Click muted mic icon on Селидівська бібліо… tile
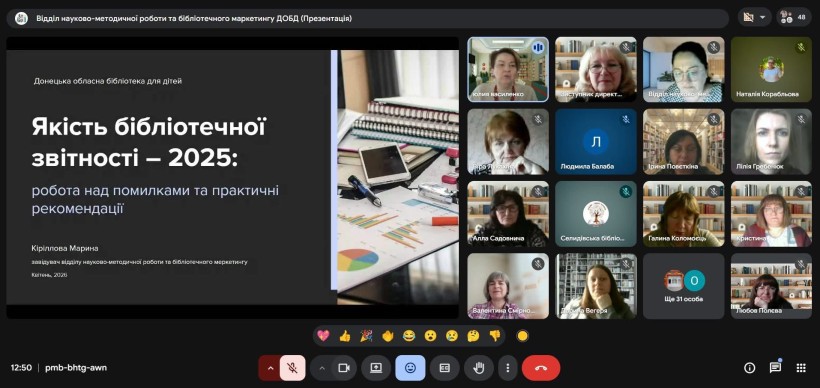Viewport: 820px width, 388px height. click(625, 192)
